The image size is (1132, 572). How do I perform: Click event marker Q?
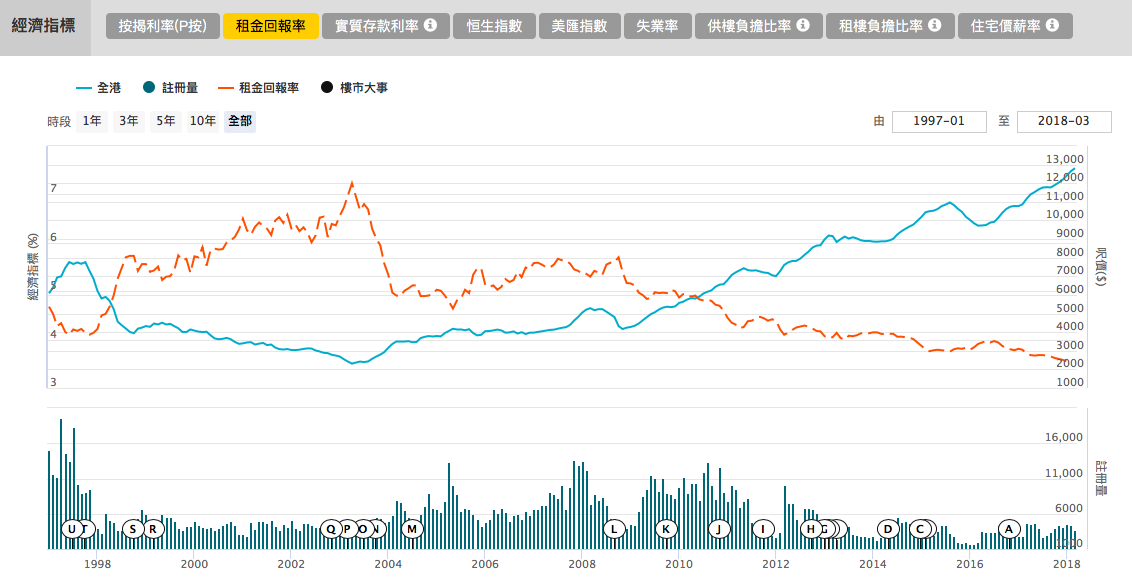click(331, 529)
